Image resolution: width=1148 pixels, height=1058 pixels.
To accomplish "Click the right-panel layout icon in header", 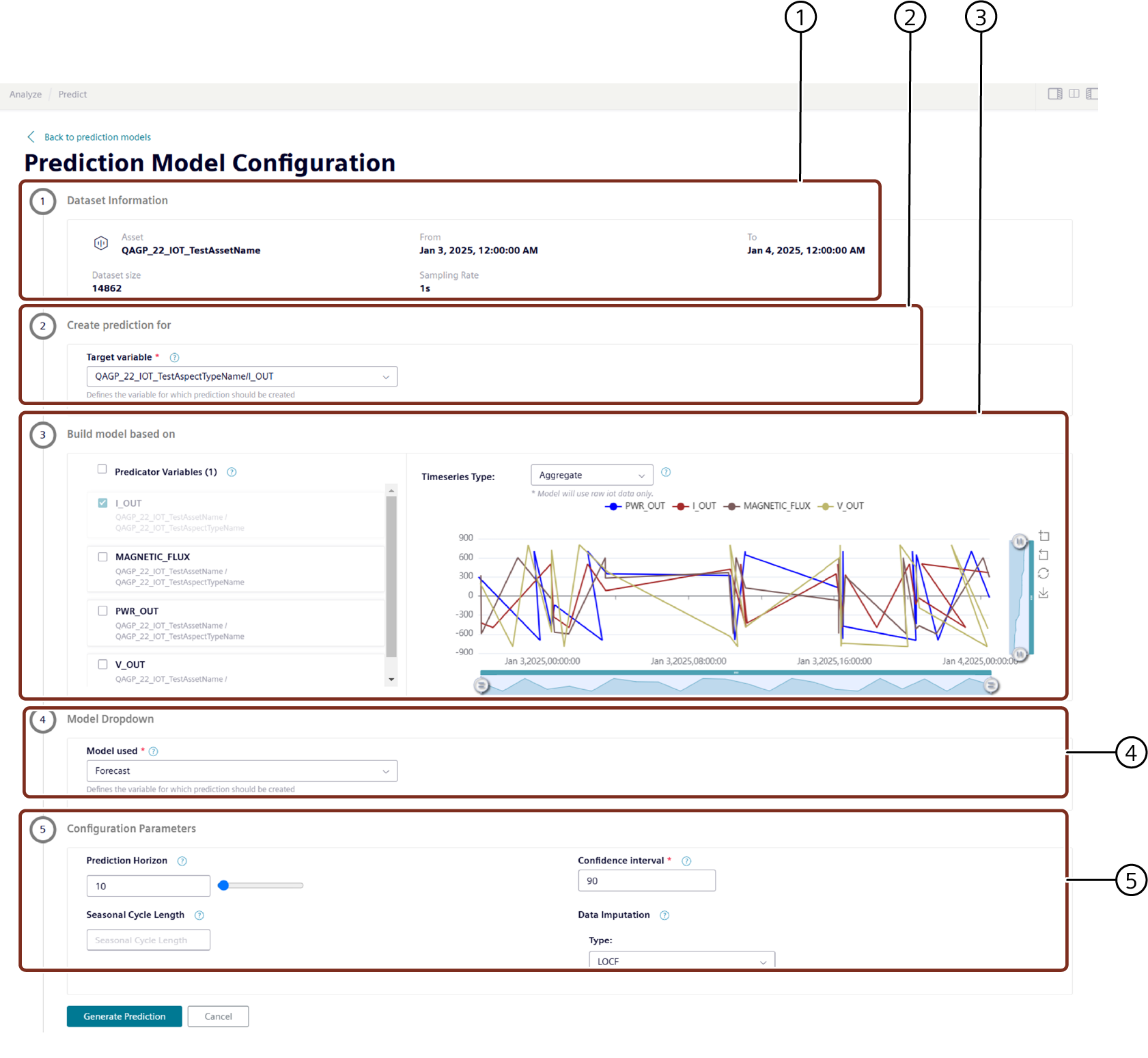I will coord(1054,94).
